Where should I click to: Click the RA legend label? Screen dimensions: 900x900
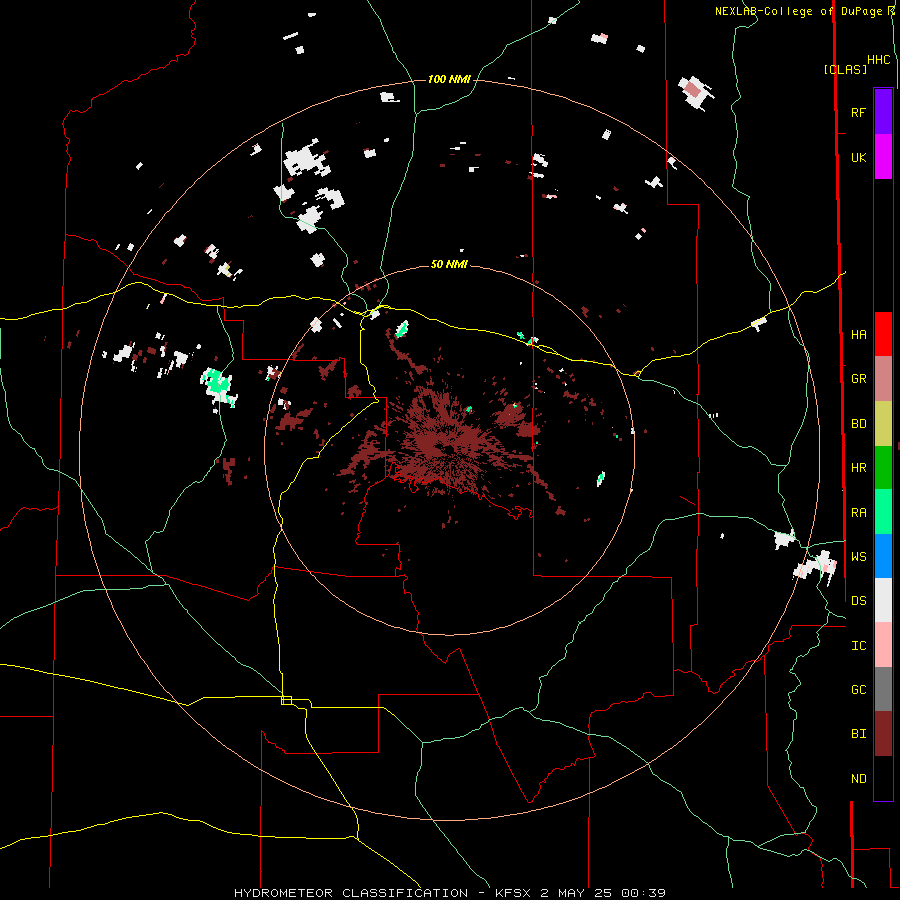[858, 513]
